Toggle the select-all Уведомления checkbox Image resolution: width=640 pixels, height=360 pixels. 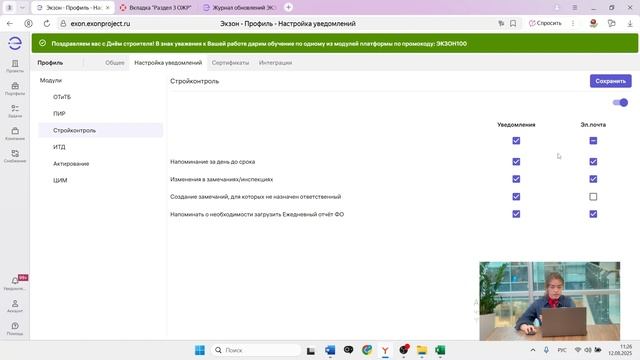coord(516,140)
